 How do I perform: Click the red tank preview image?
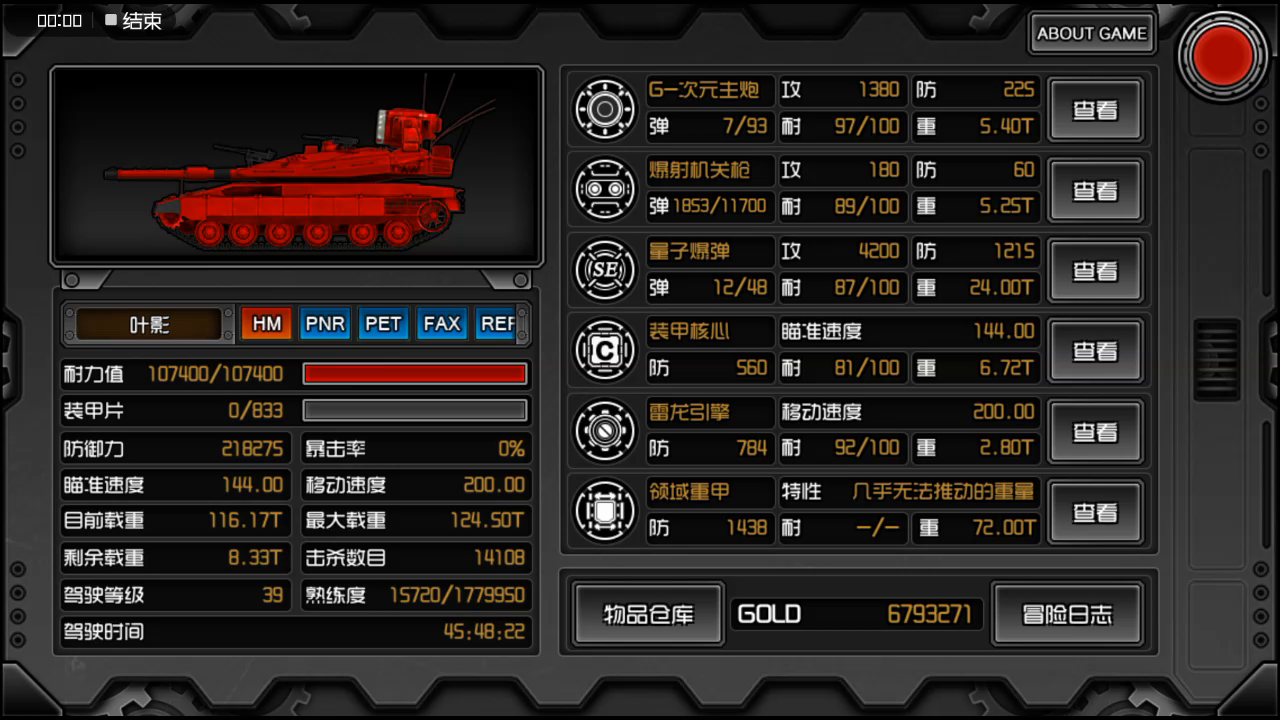point(297,167)
